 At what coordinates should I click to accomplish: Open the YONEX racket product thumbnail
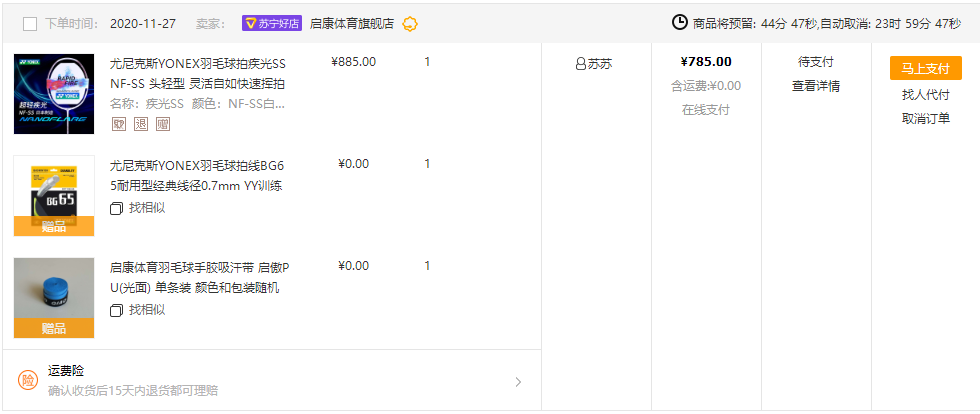coord(54,94)
